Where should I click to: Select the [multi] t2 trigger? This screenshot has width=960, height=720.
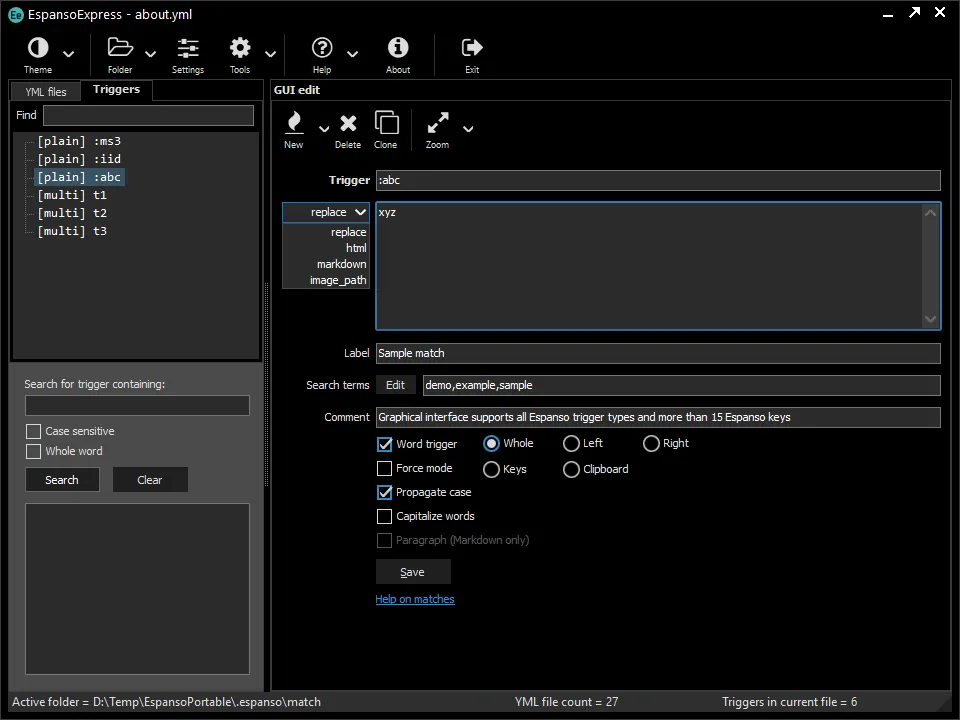point(72,213)
